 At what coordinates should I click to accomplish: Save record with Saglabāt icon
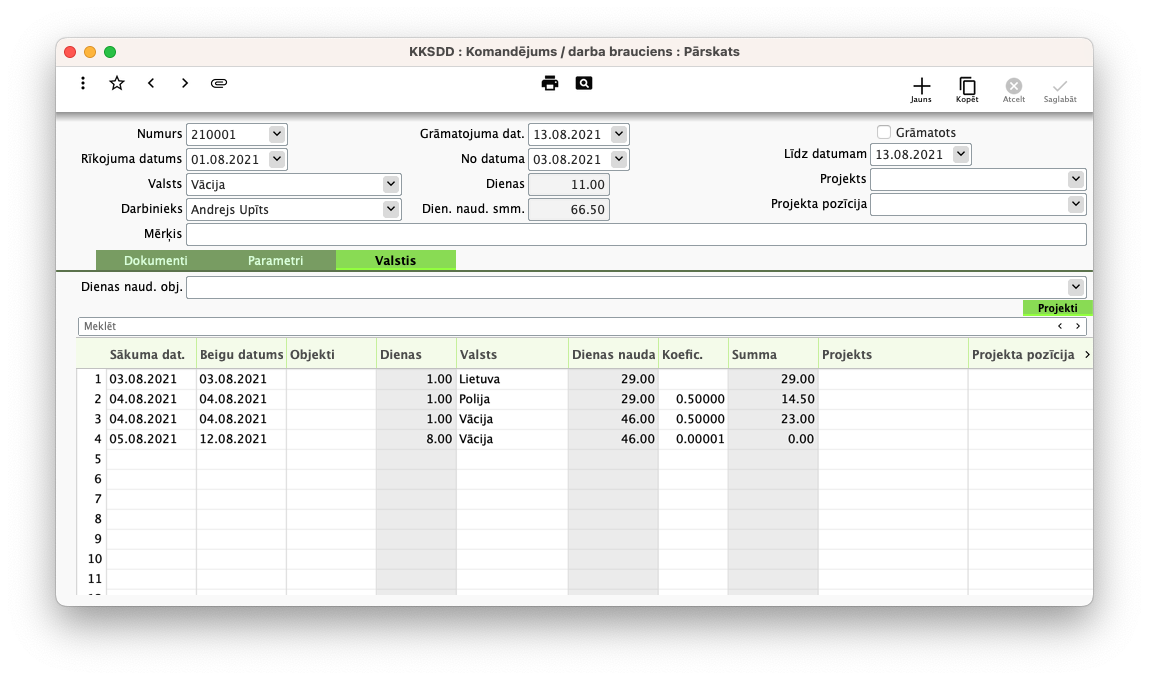[x=1060, y=90]
